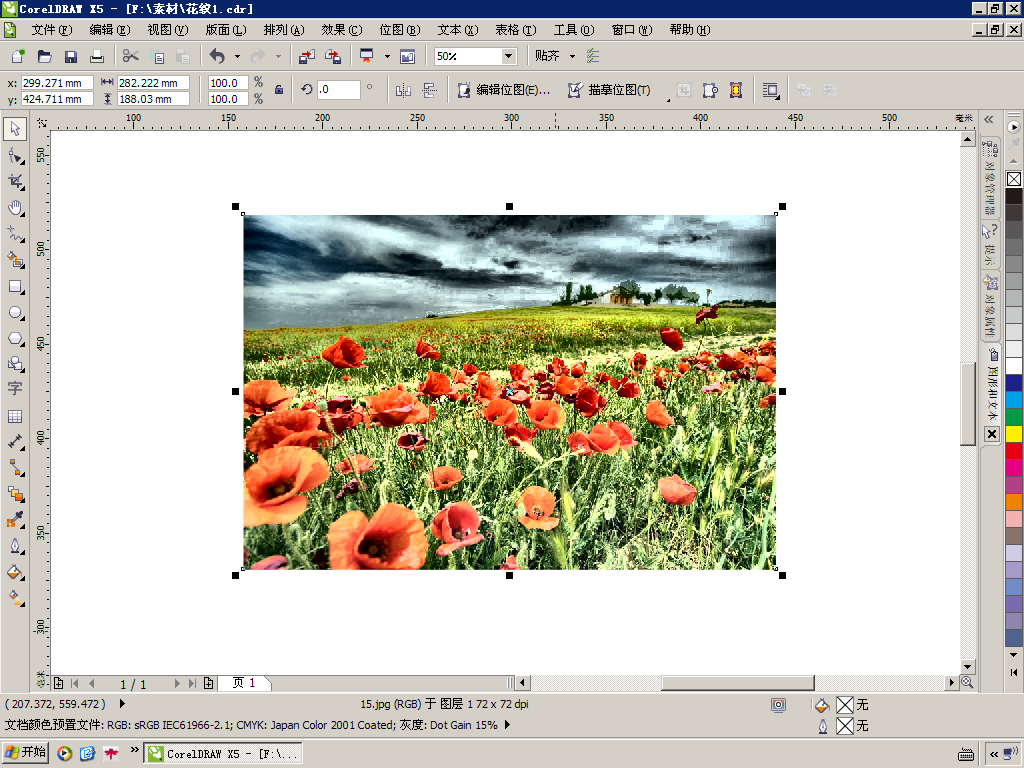Click CorelDRAW X5 taskbar button
This screenshot has height=768, width=1024.
click(223, 754)
